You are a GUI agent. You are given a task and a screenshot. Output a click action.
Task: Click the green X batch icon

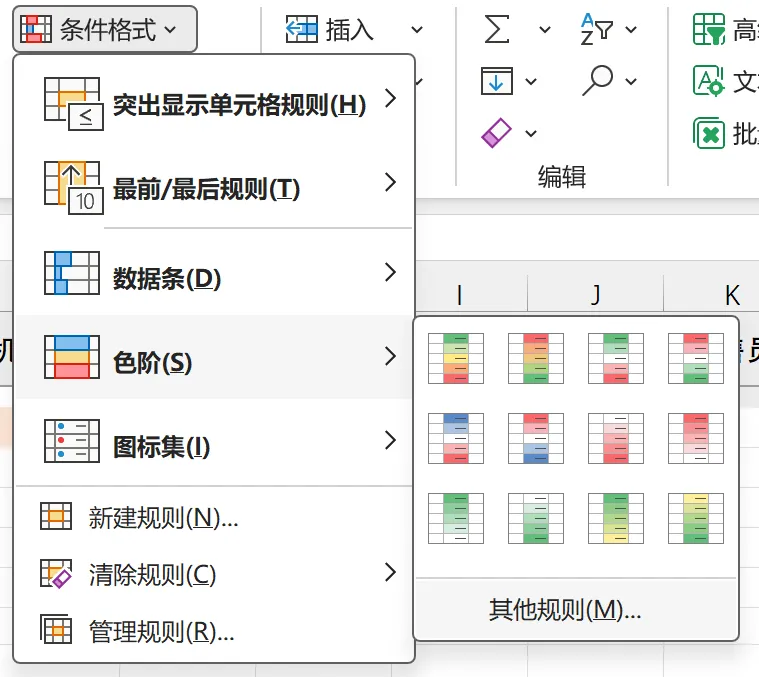pyautogui.click(x=709, y=133)
